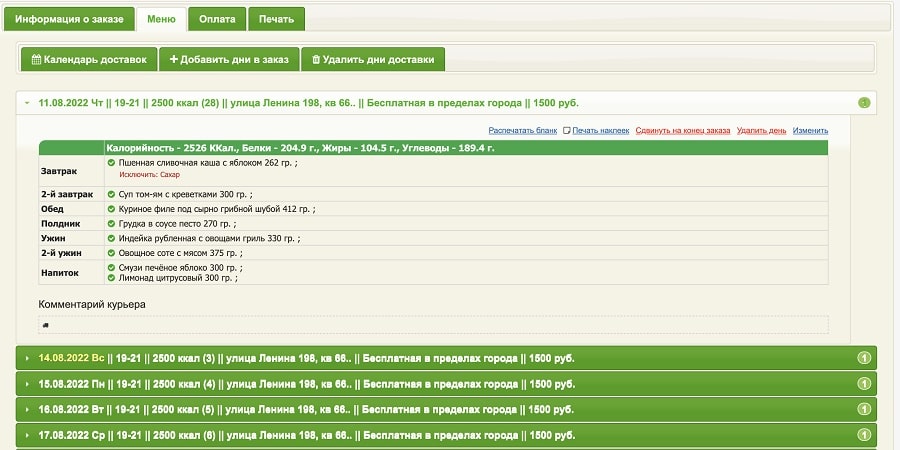The width and height of the screenshot is (900, 450).
Task: Open the Информация о заказе tab
Action: click(69, 19)
